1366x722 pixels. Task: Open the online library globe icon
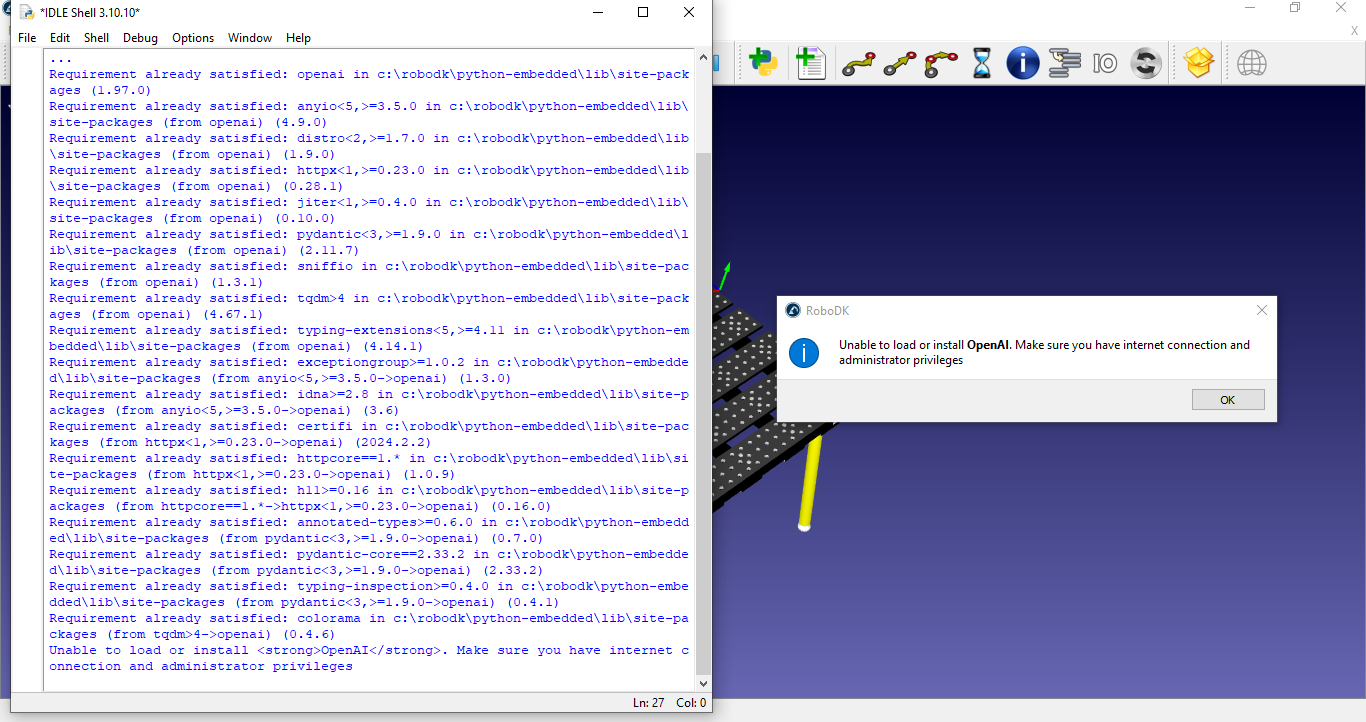[1251, 64]
